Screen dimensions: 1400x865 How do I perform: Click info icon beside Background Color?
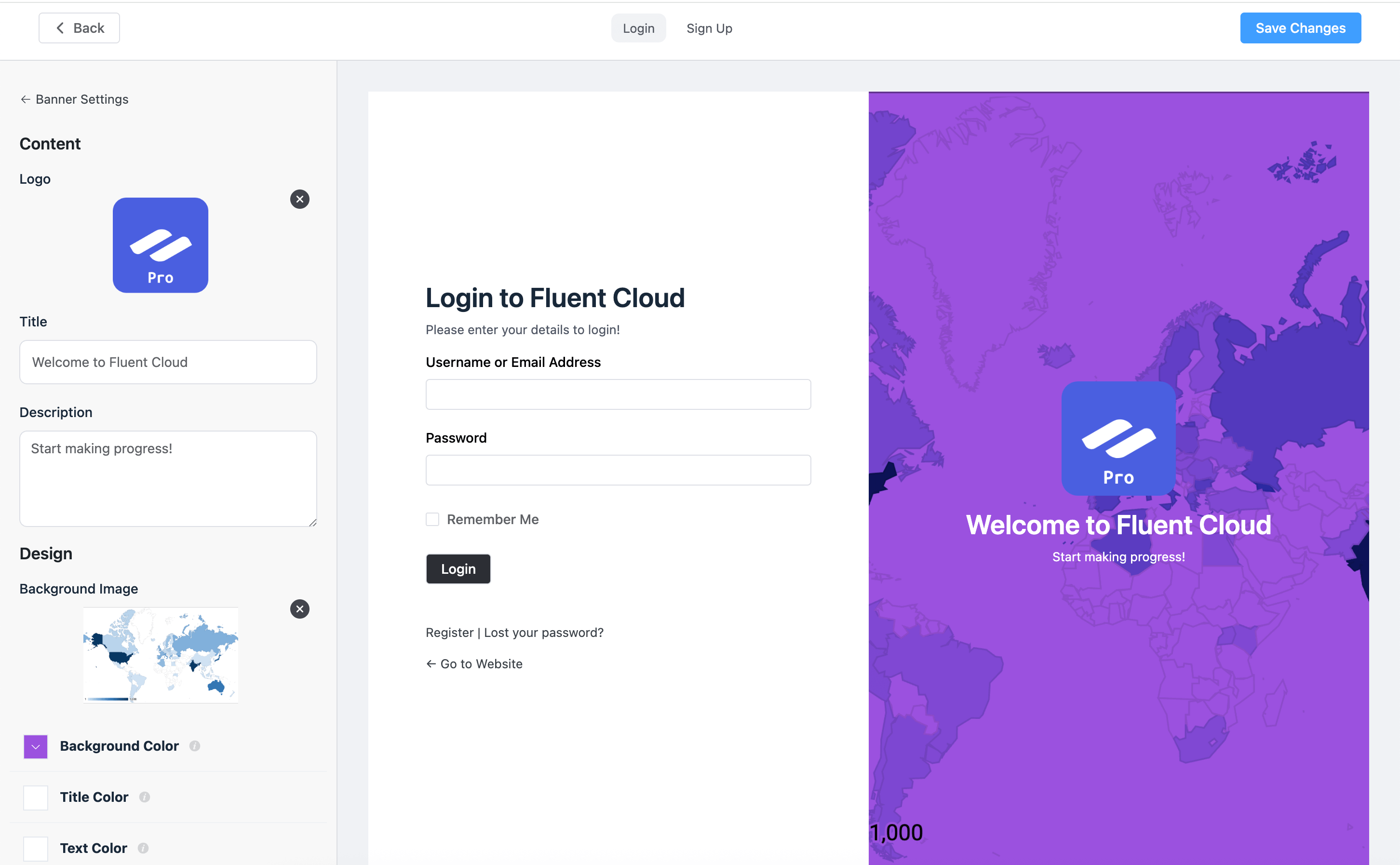pyautogui.click(x=194, y=746)
